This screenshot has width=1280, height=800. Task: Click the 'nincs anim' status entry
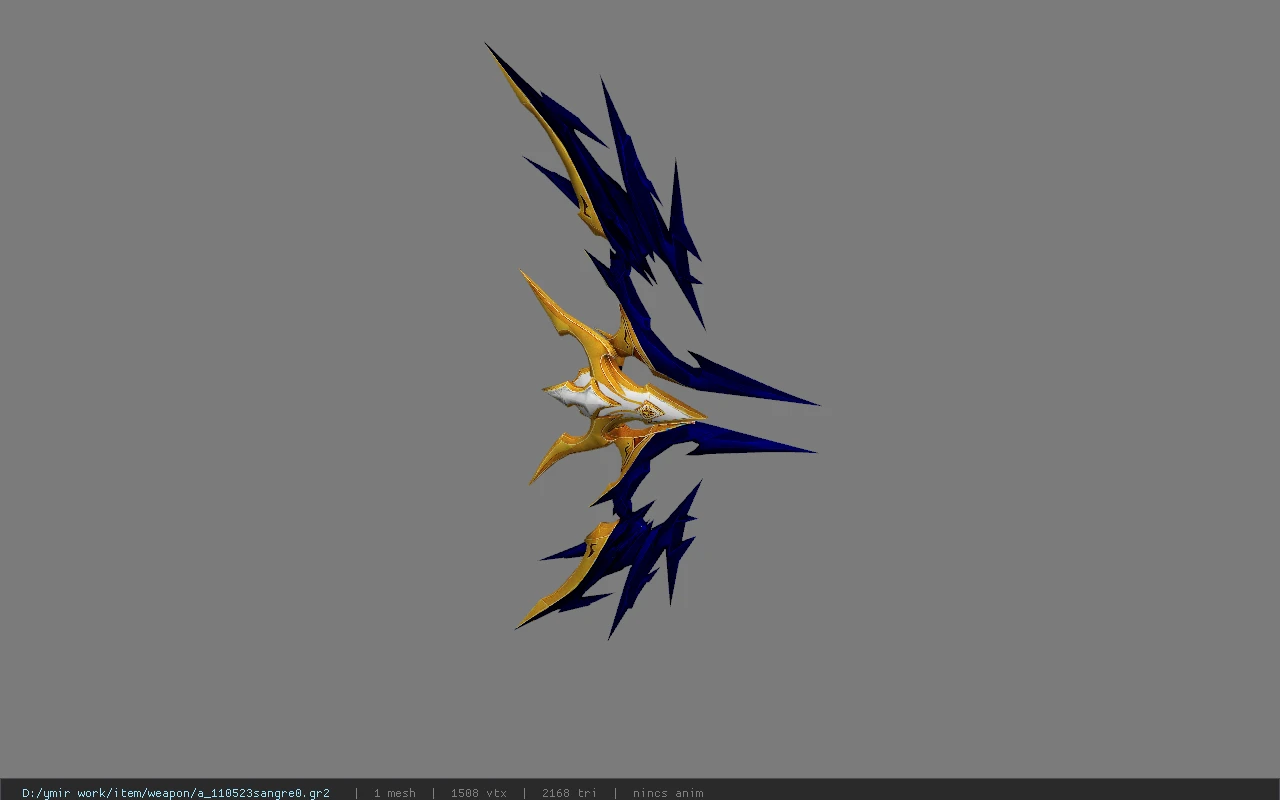[x=668, y=793]
